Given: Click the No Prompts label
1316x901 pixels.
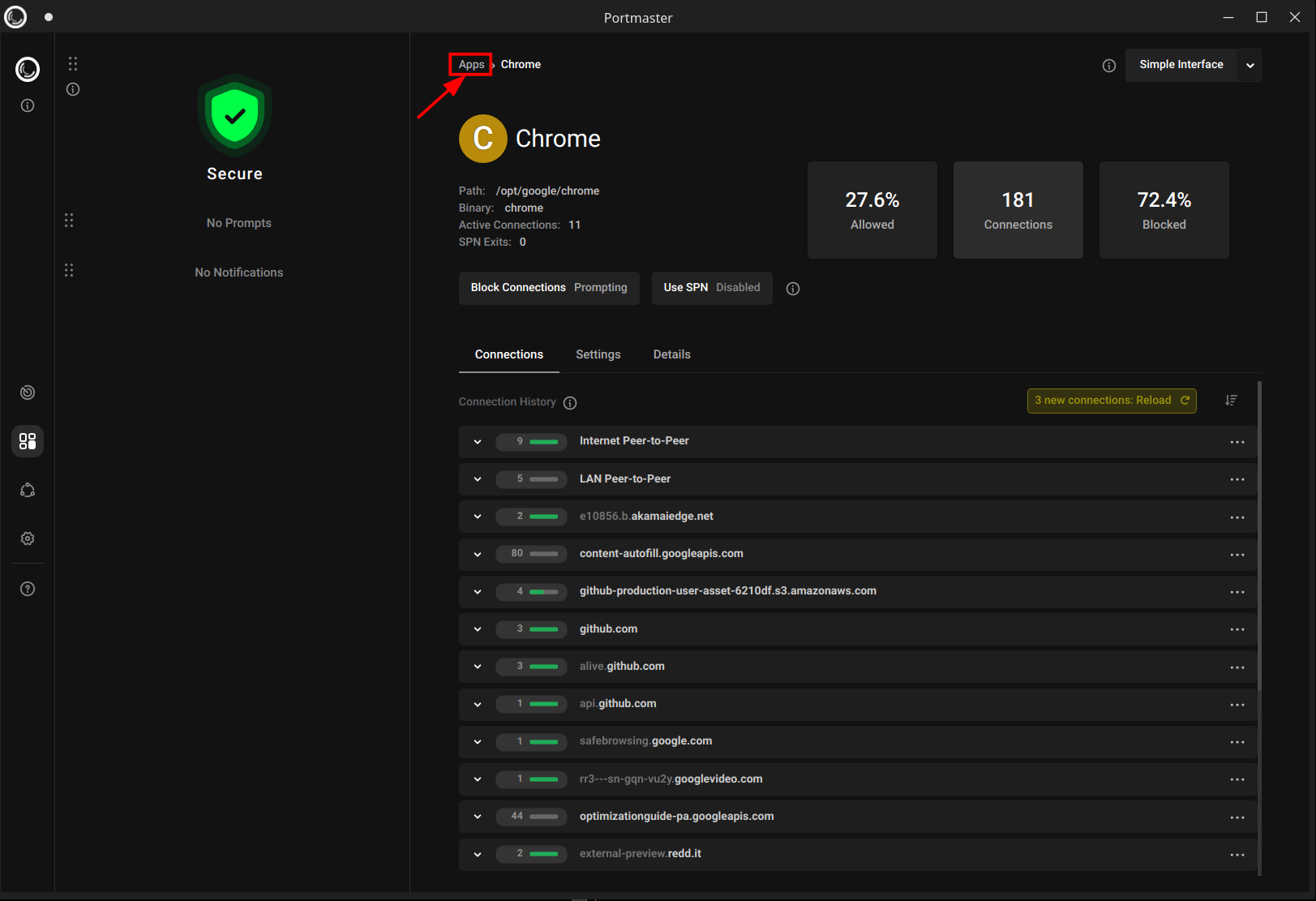Looking at the screenshot, I should pos(239,223).
